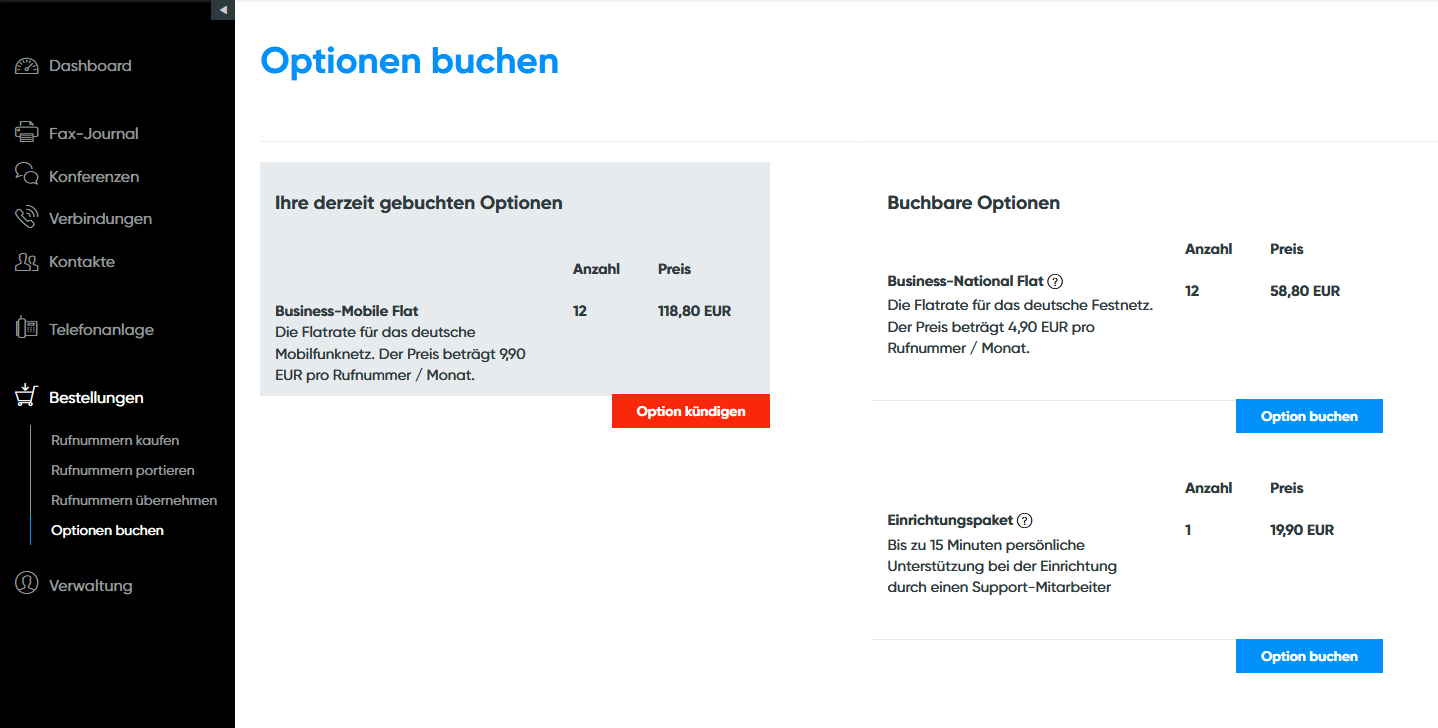
Task: Click the Konferenzen speech bubbles icon
Action: pos(26,176)
